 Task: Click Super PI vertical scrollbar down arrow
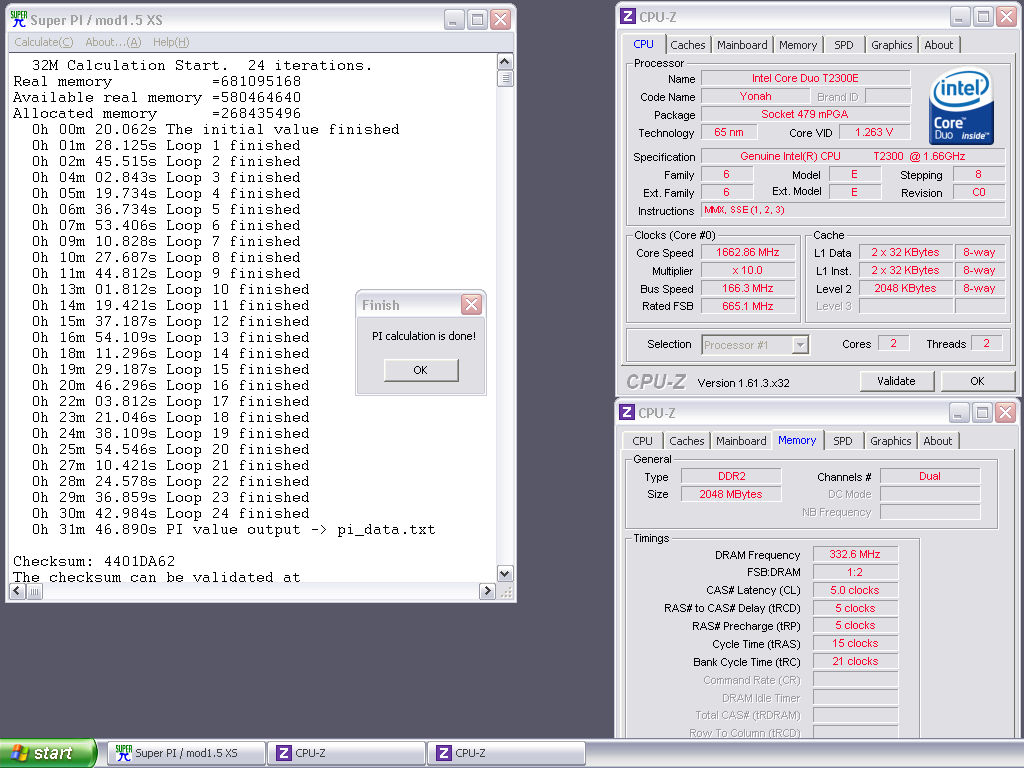[505, 573]
